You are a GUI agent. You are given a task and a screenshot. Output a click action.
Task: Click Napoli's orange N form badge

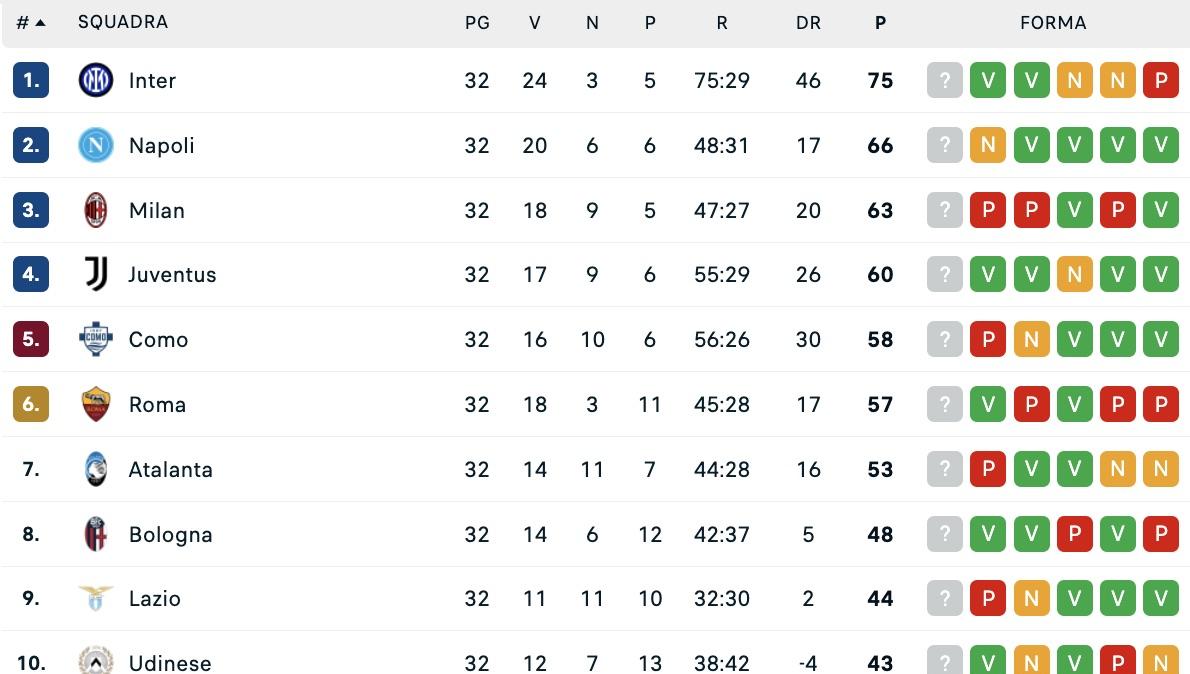coord(988,145)
